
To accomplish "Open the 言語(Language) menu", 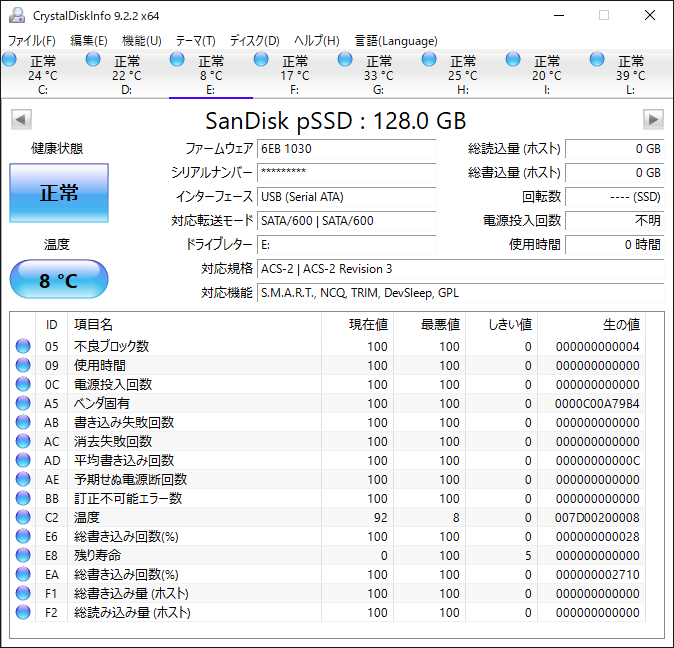I will pos(396,41).
